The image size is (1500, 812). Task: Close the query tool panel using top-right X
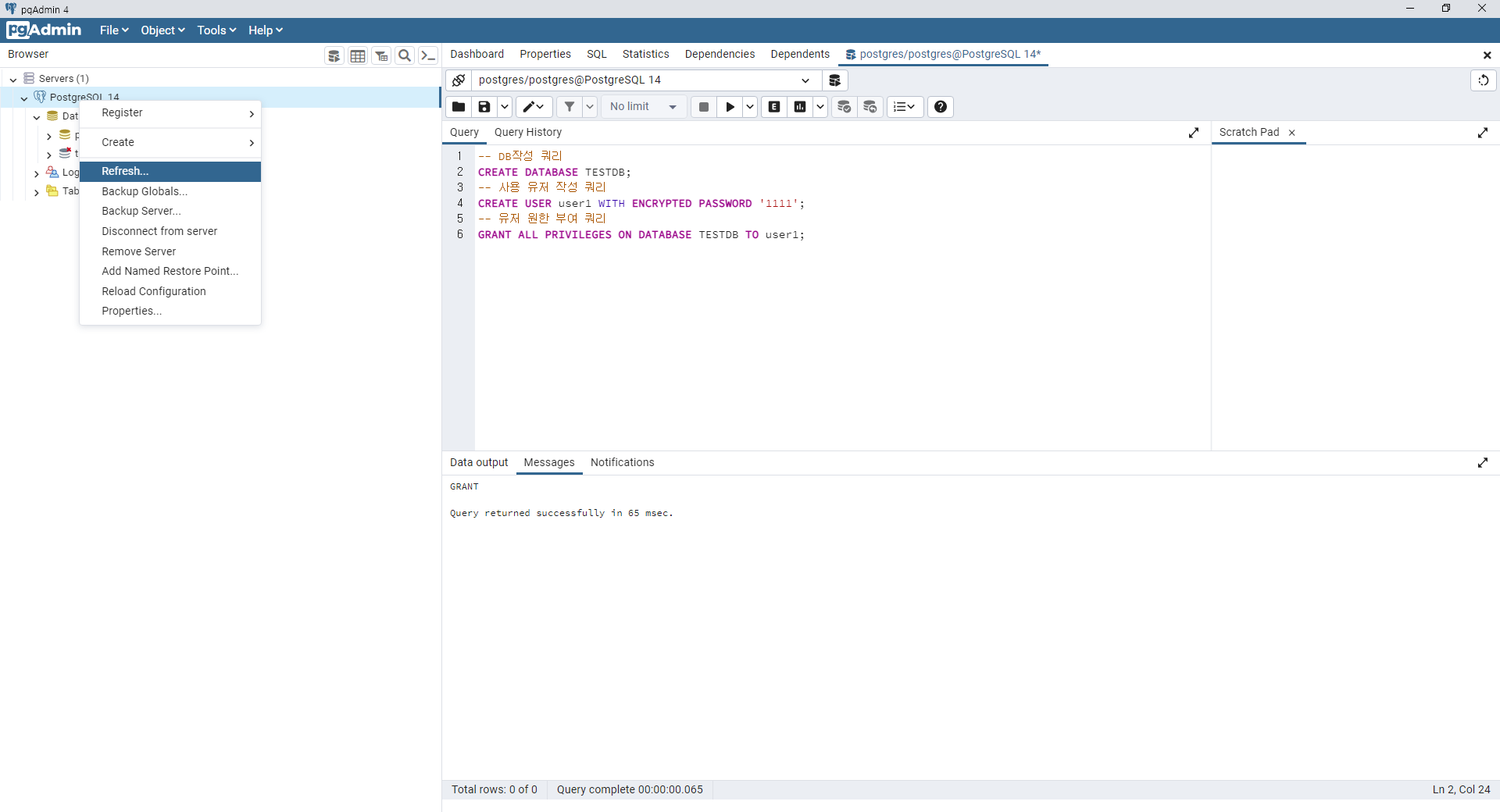pyautogui.click(x=1487, y=55)
